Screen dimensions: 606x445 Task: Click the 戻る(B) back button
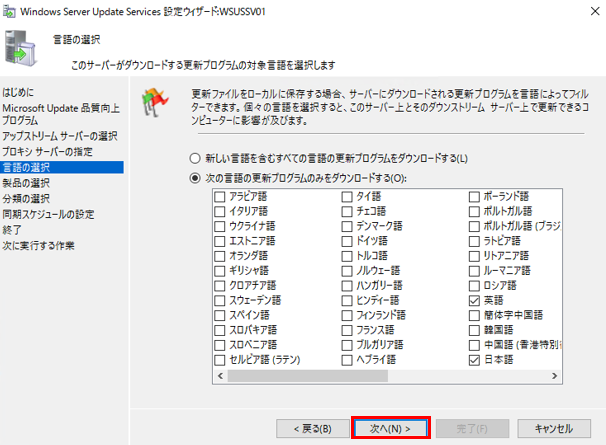tap(313, 428)
